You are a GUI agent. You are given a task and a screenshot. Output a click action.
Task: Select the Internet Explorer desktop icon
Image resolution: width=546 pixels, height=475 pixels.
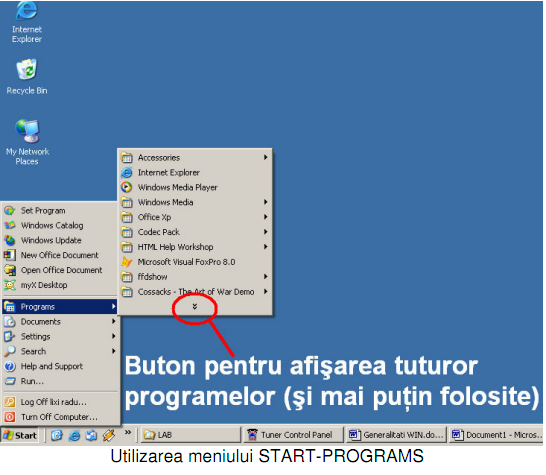click(x=26, y=22)
